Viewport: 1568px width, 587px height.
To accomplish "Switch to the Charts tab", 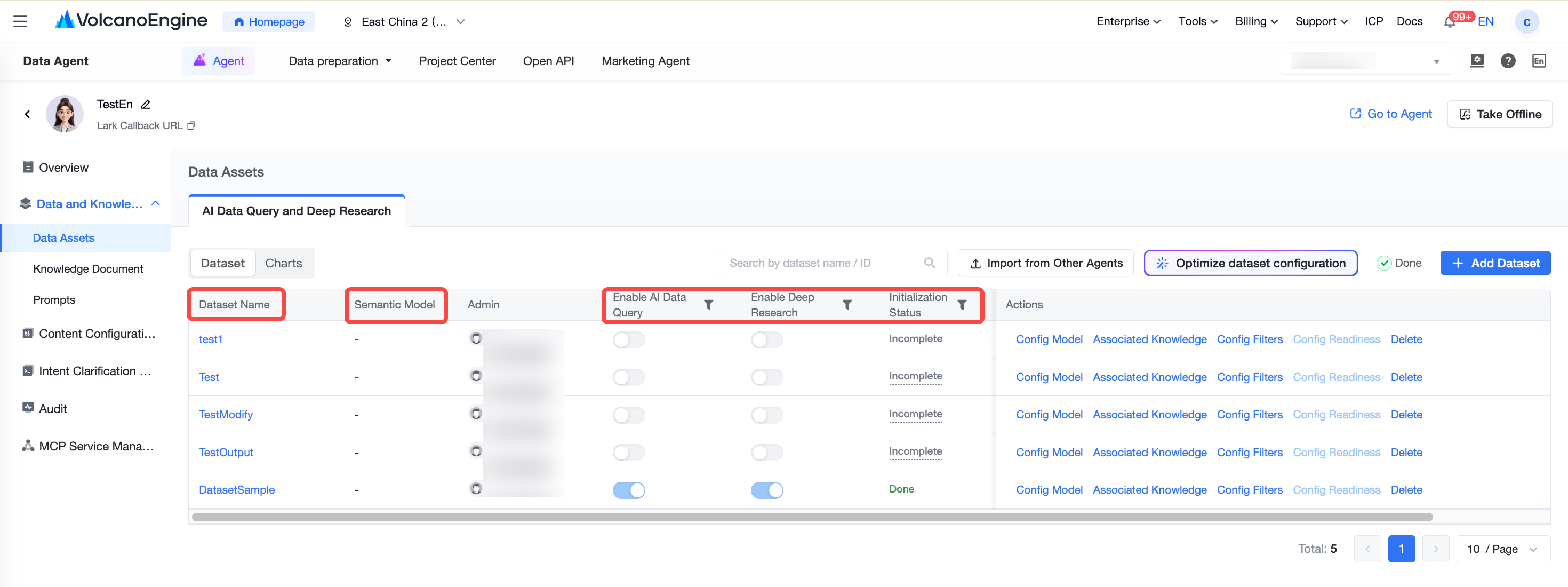I will click(283, 263).
